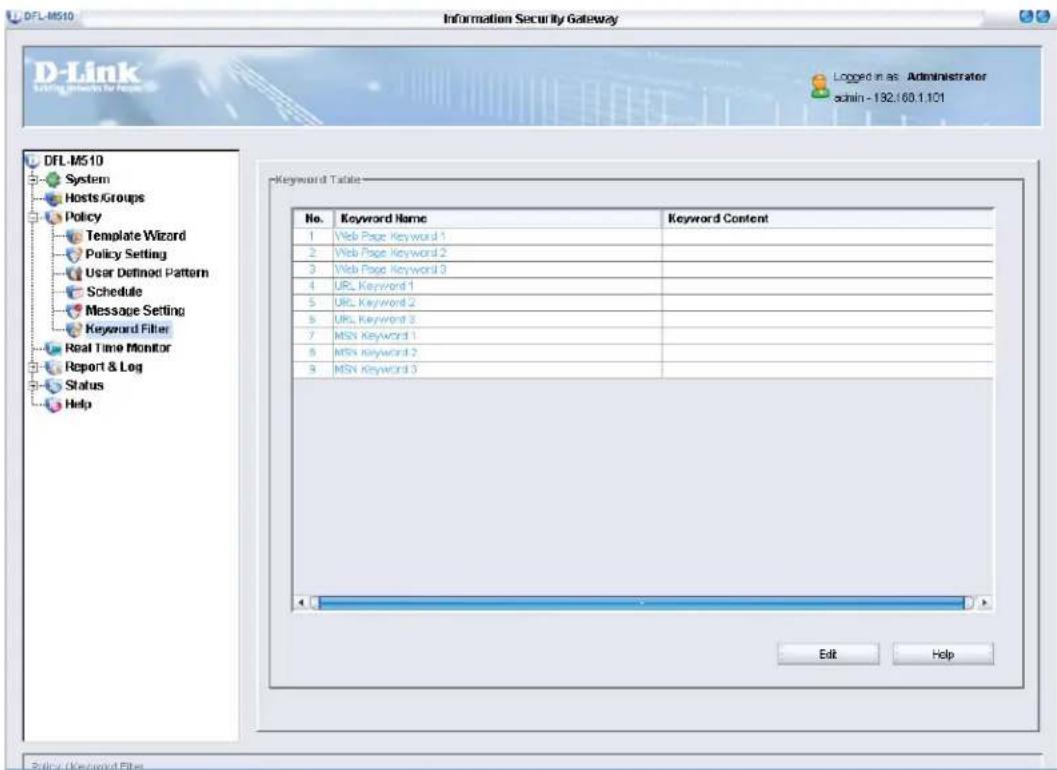This screenshot has width=1057, height=770.
Task: Click the Policy folder icon
Action: 53,217
